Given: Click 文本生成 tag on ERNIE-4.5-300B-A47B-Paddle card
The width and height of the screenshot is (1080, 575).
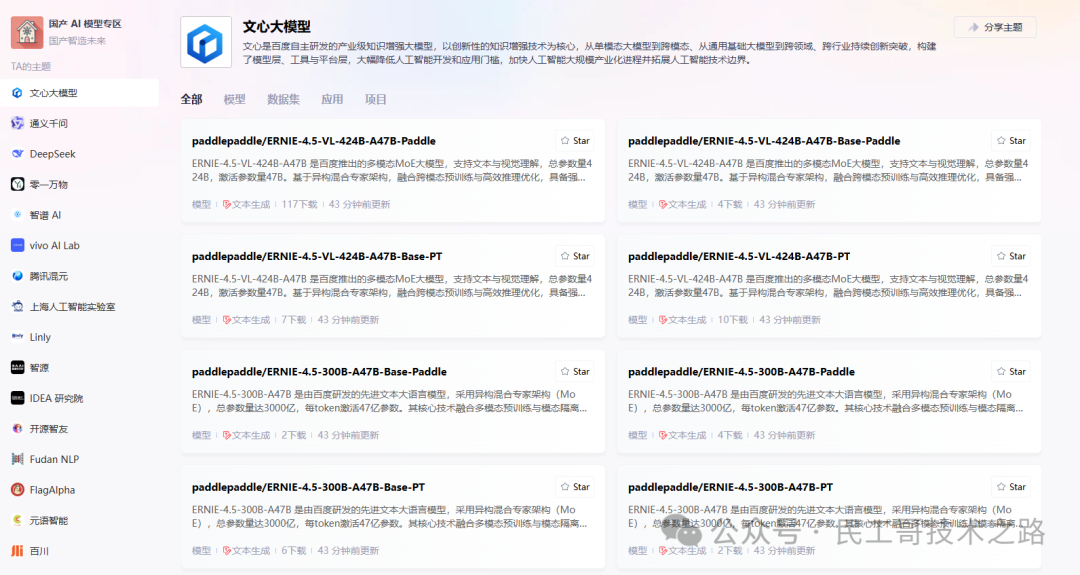Looking at the screenshot, I should coord(683,435).
